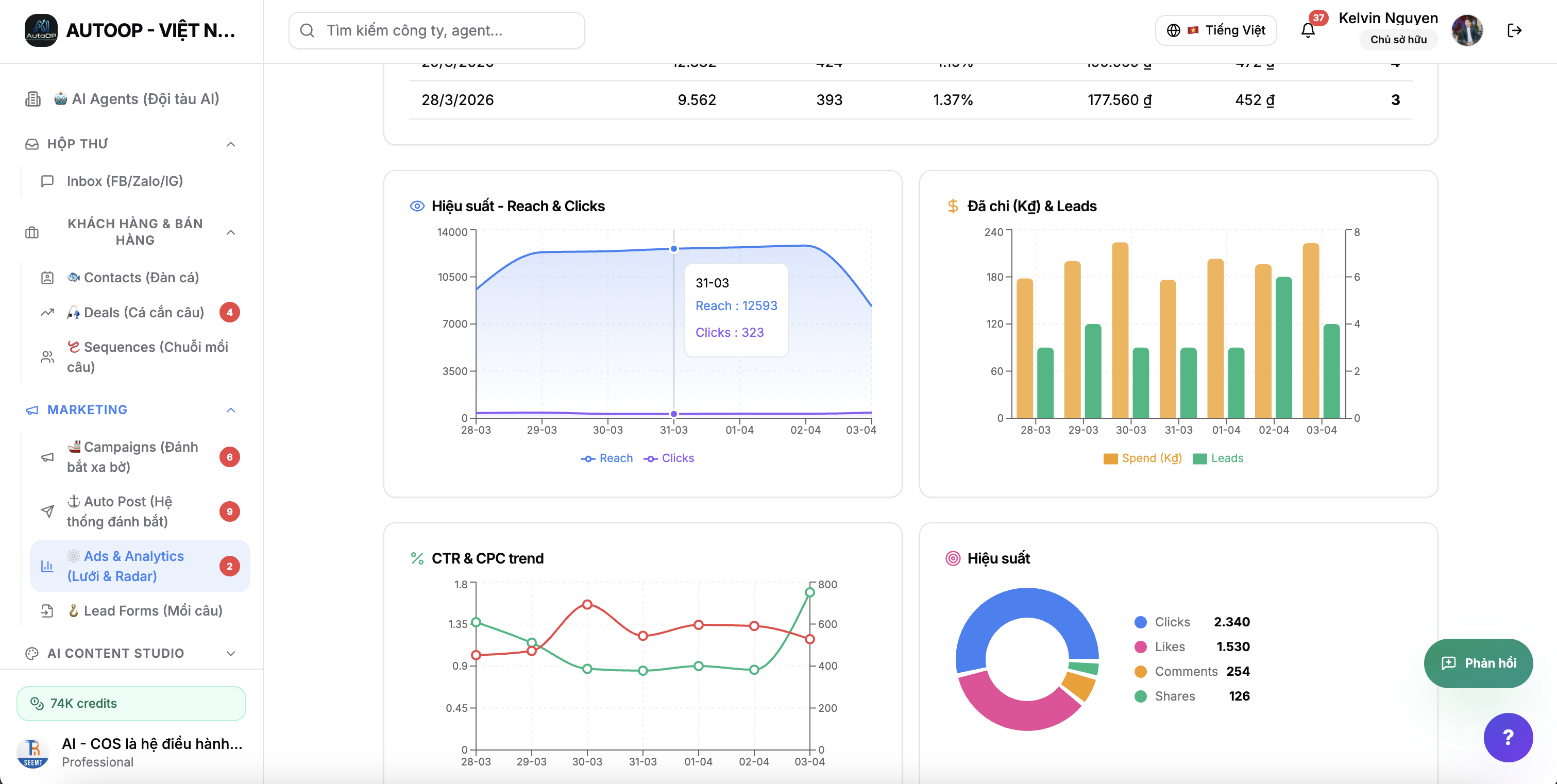1557x784 pixels.
Task: Toggle Clicks series in chart legend
Action: [669, 458]
